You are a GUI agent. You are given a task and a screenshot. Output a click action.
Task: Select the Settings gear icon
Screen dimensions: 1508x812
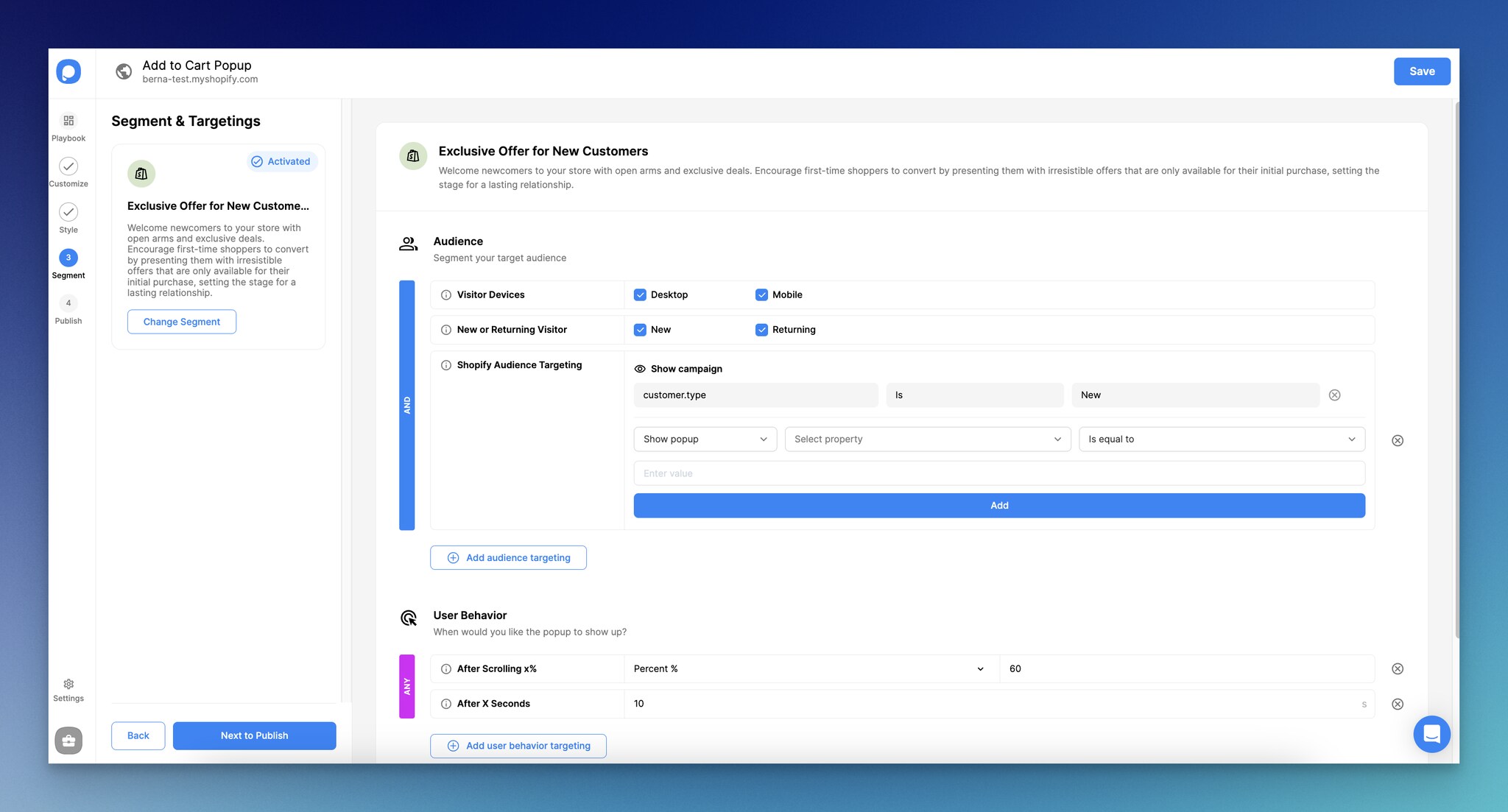tap(68, 684)
